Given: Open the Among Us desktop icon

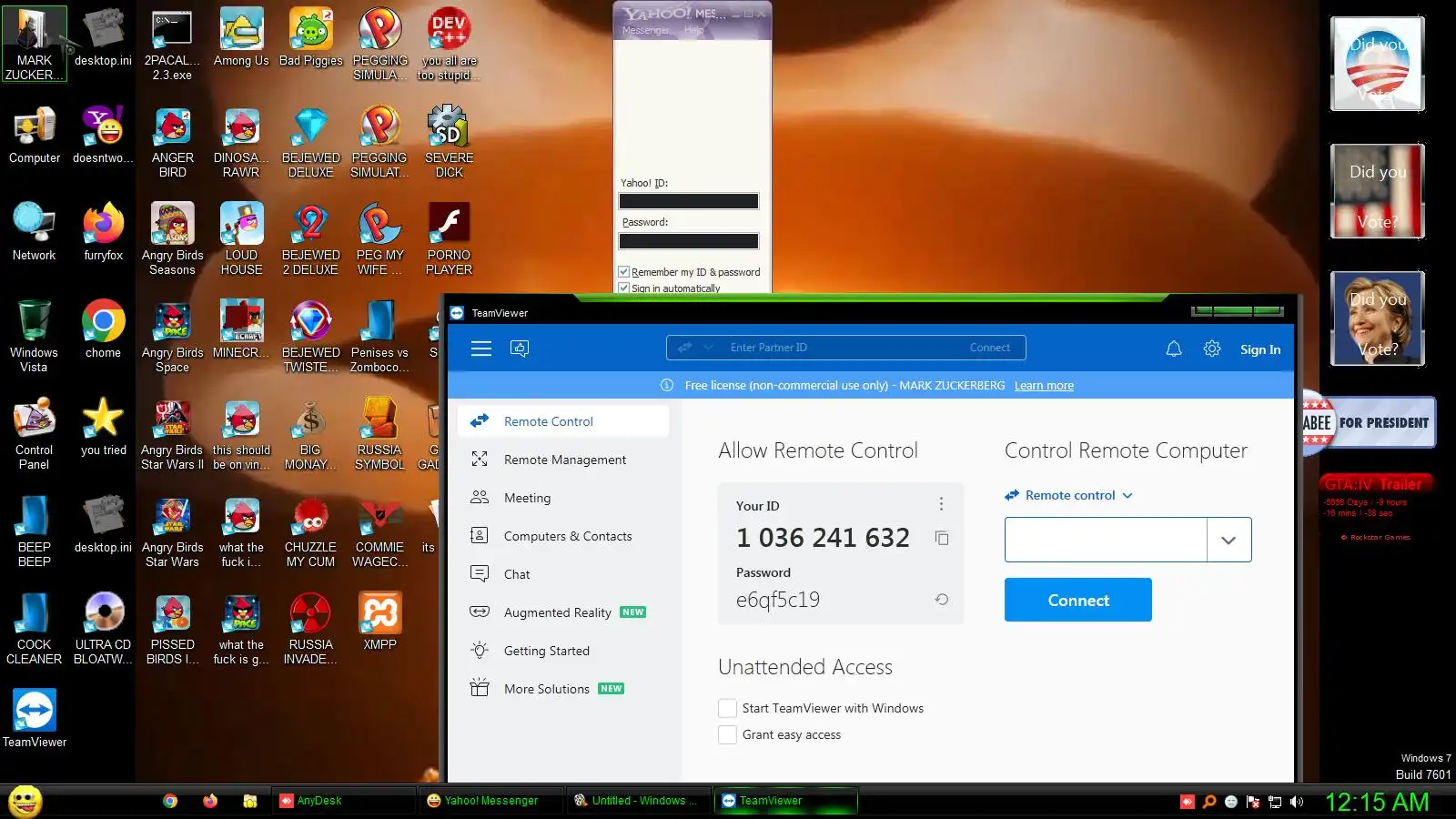Looking at the screenshot, I should (241, 38).
